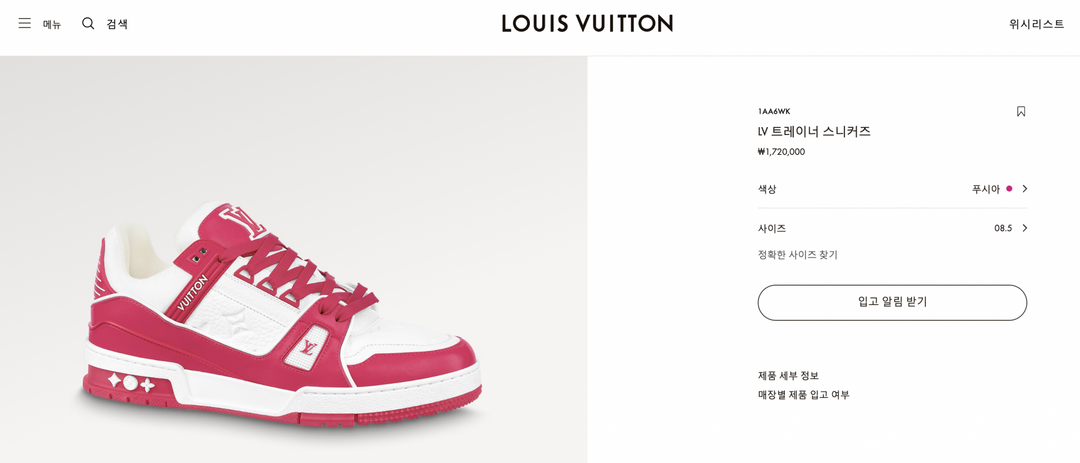This screenshot has width=1080, height=463.
Task: Click the pink sneaker product image
Action: 284,314
